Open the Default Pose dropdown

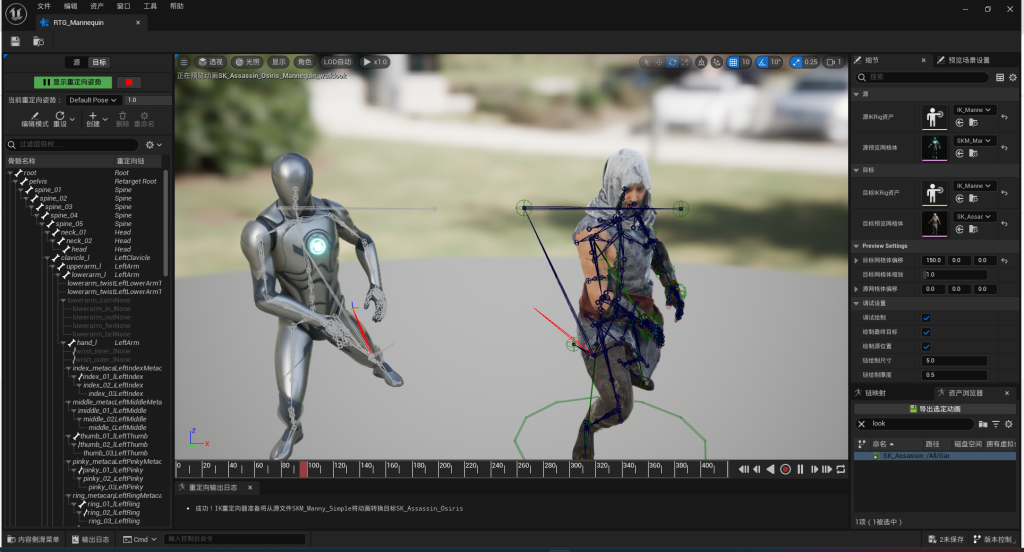tap(93, 100)
